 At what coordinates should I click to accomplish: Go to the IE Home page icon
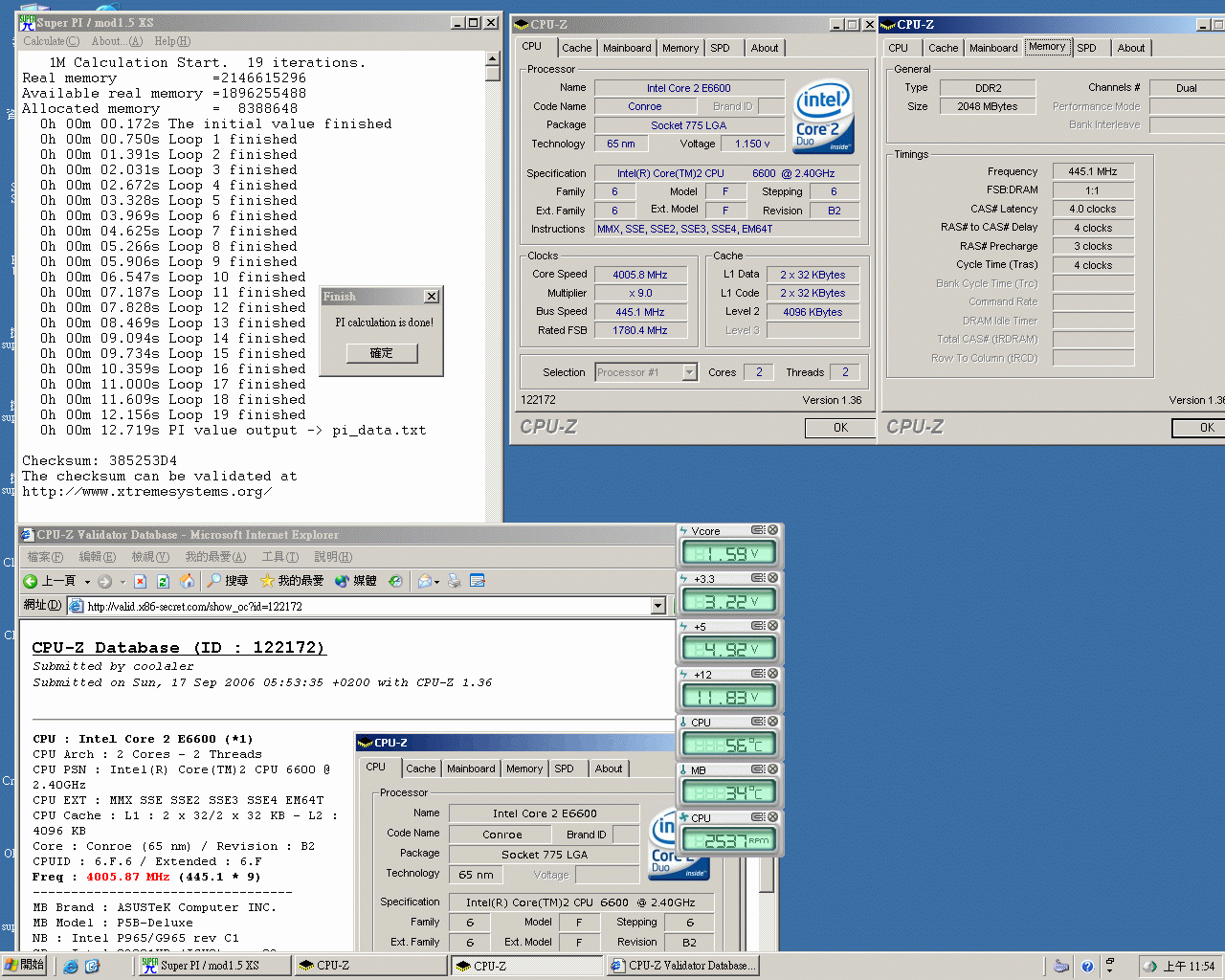click(187, 581)
